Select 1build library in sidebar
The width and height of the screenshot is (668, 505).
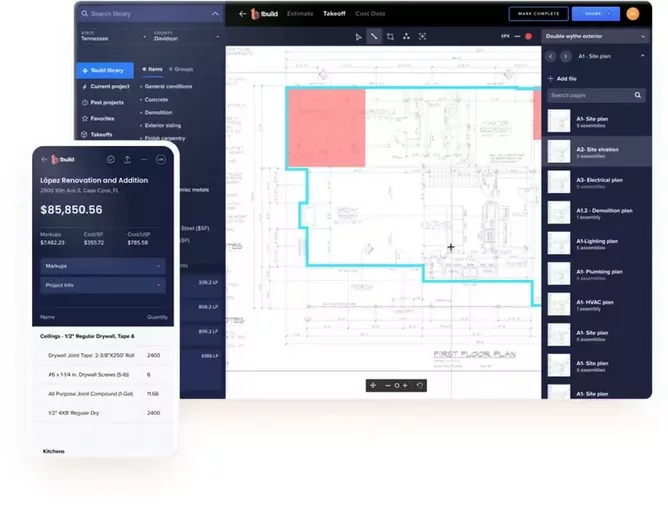pyautogui.click(x=105, y=70)
